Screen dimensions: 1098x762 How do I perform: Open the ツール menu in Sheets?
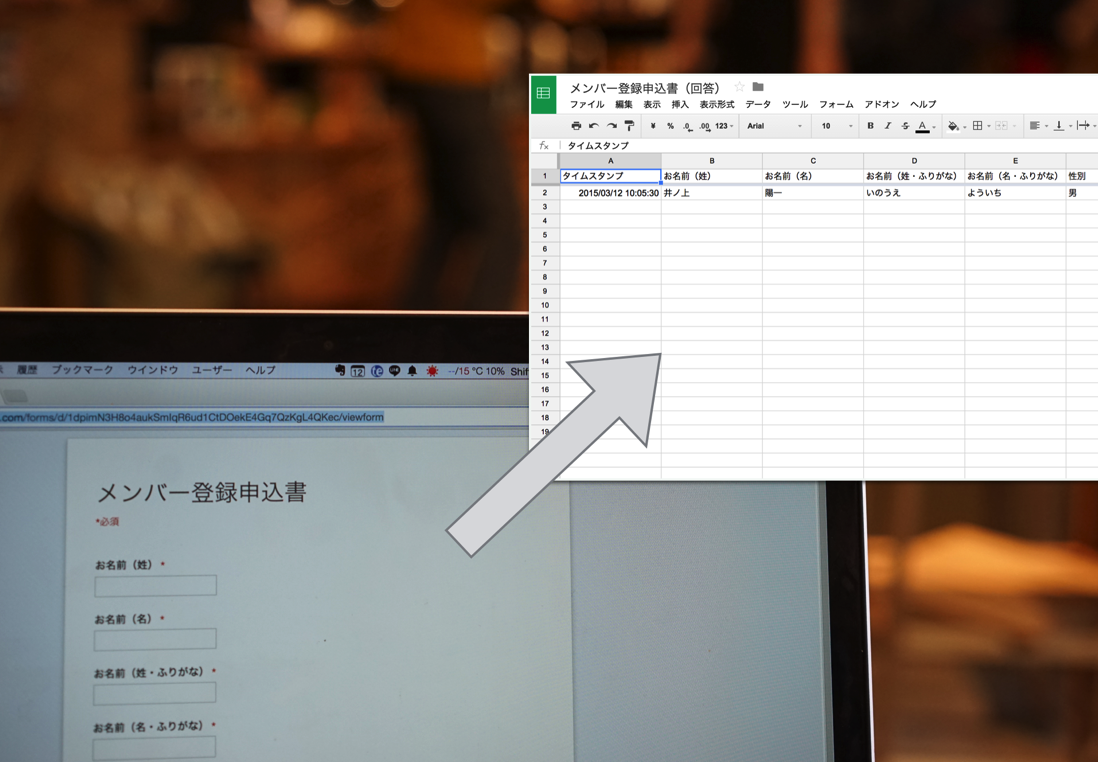[x=795, y=104]
